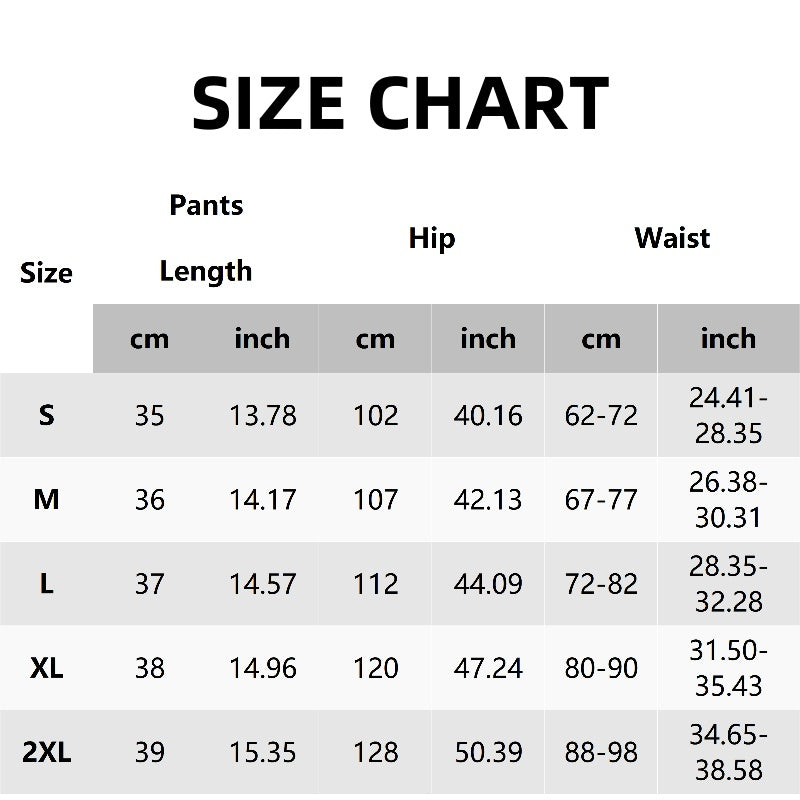
Task: Select the XL size row label
Action: pos(46,668)
